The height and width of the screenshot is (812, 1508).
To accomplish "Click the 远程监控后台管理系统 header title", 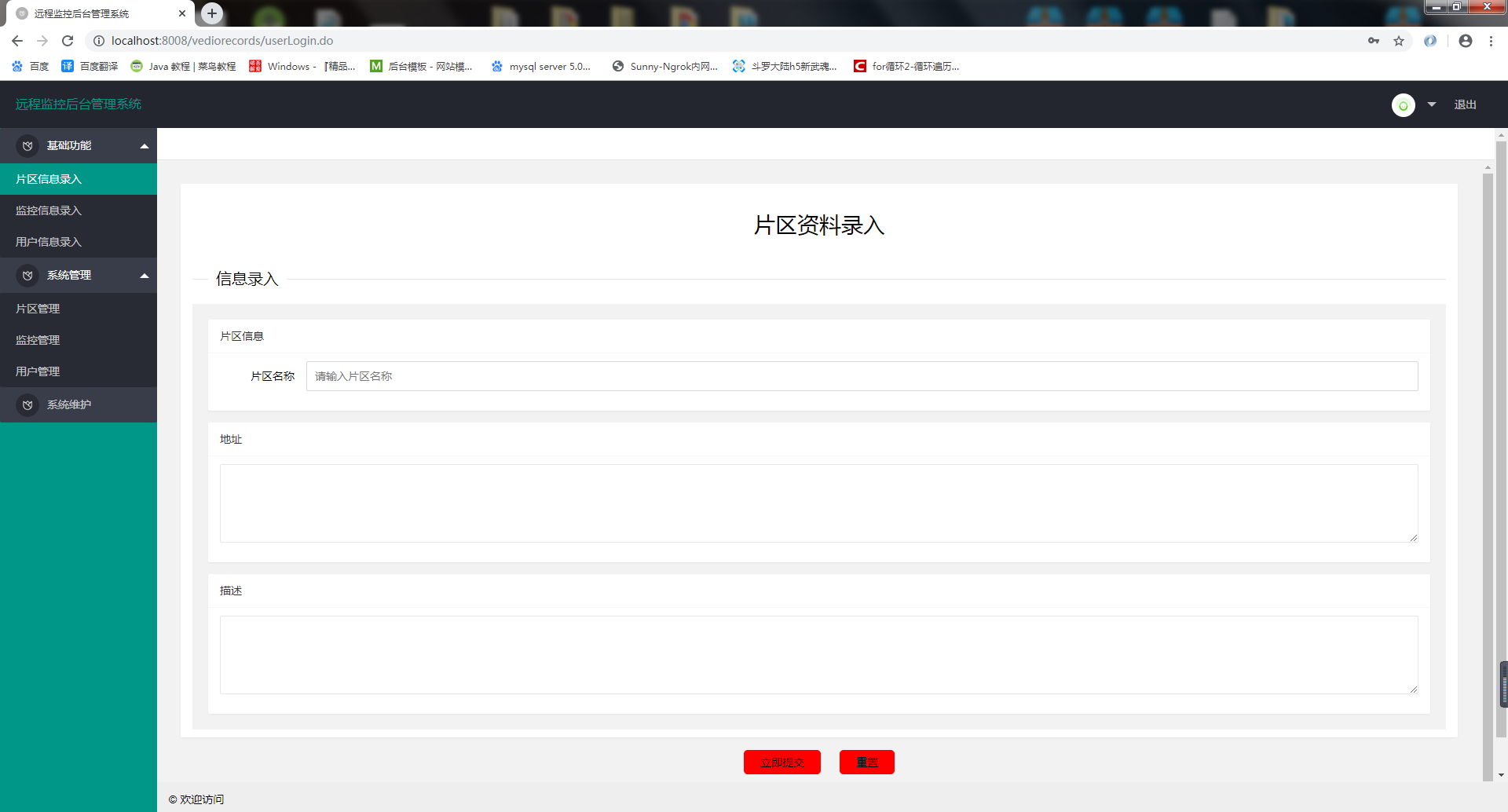I will [x=79, y=104].
